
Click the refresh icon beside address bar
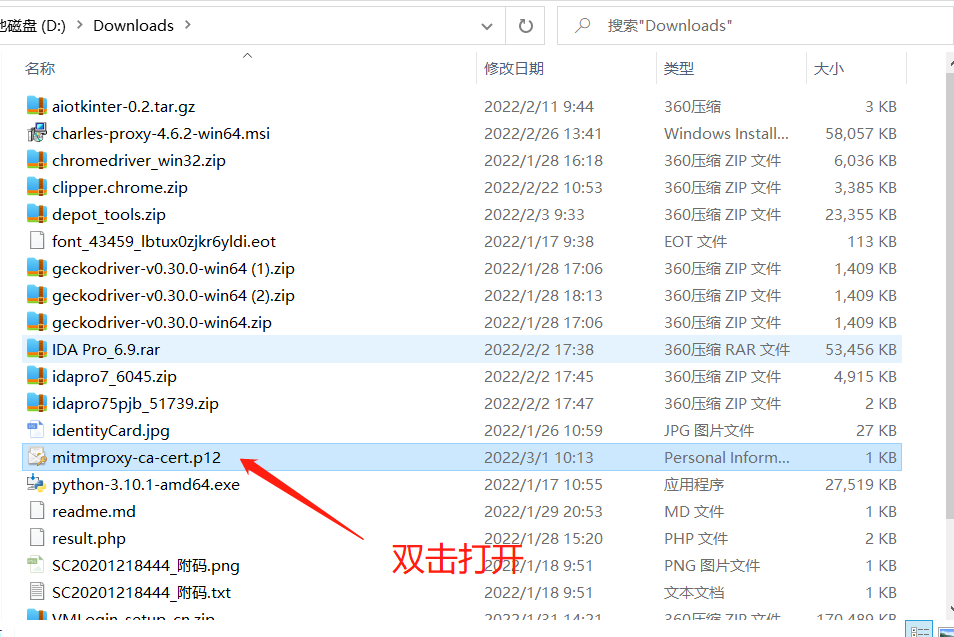click(x=525, y=26)
